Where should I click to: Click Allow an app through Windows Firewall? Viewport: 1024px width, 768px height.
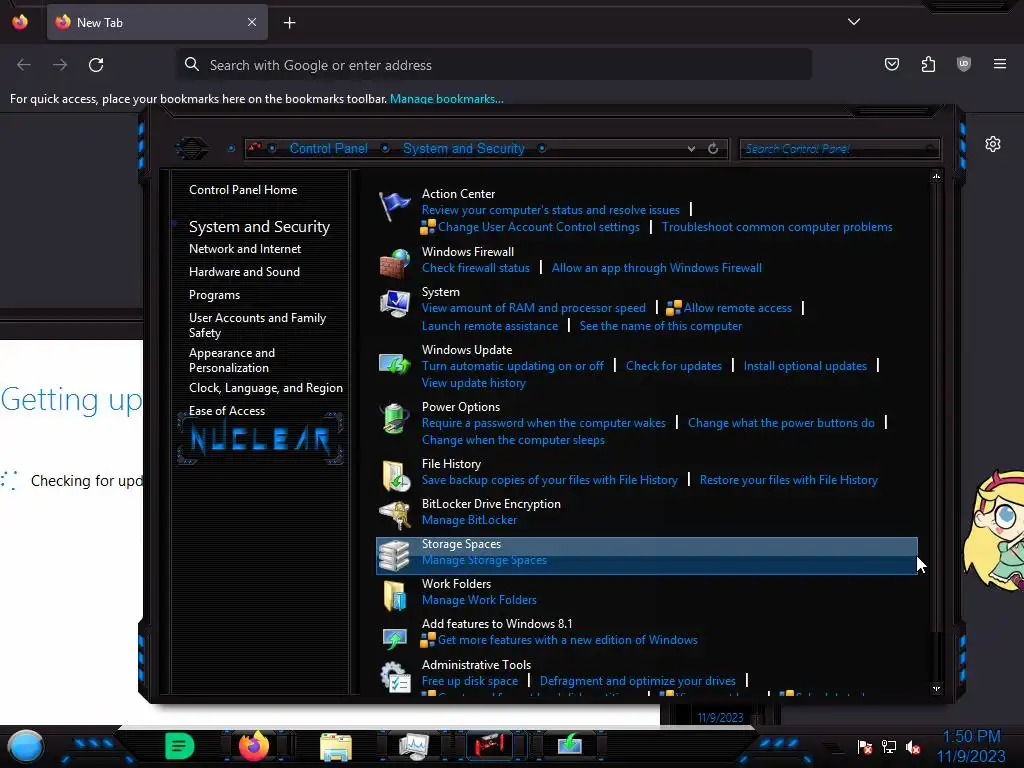click(x=656, y=268)
